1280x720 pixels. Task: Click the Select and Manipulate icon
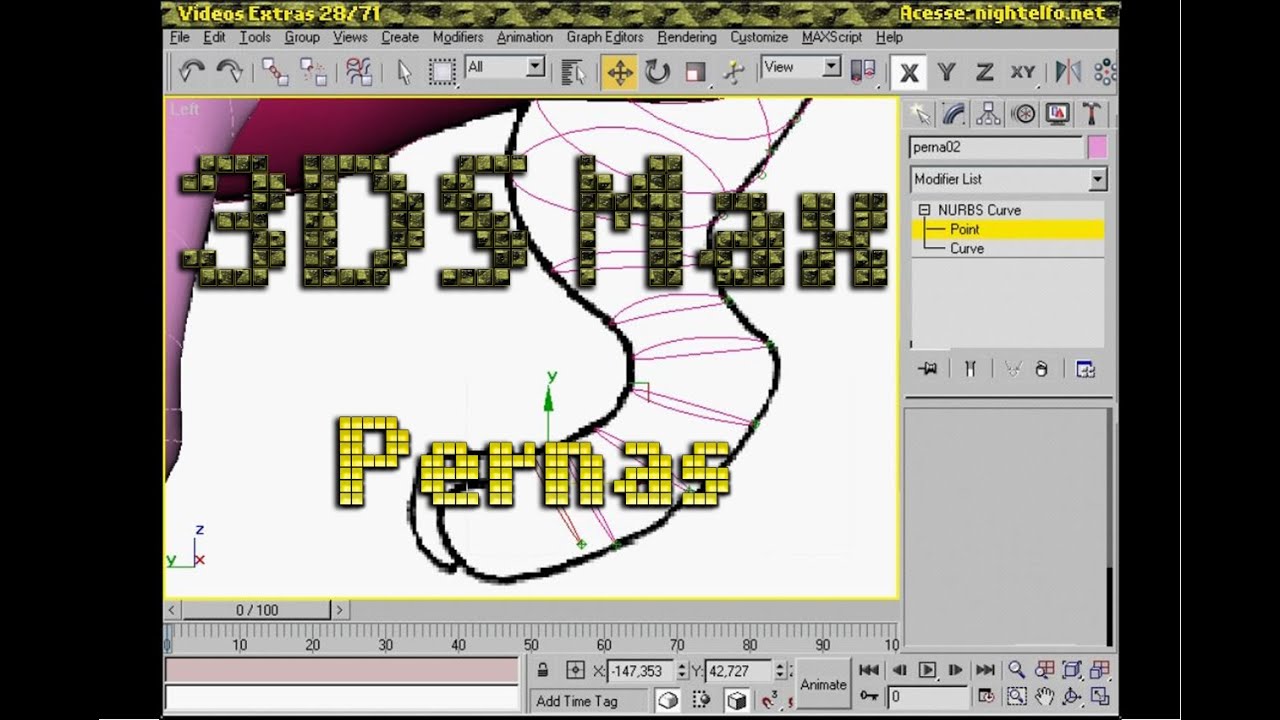click(734, 71)
